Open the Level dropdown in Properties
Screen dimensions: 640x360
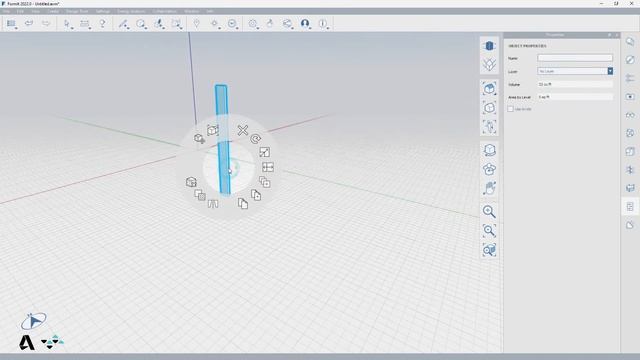tap(575, 71)
